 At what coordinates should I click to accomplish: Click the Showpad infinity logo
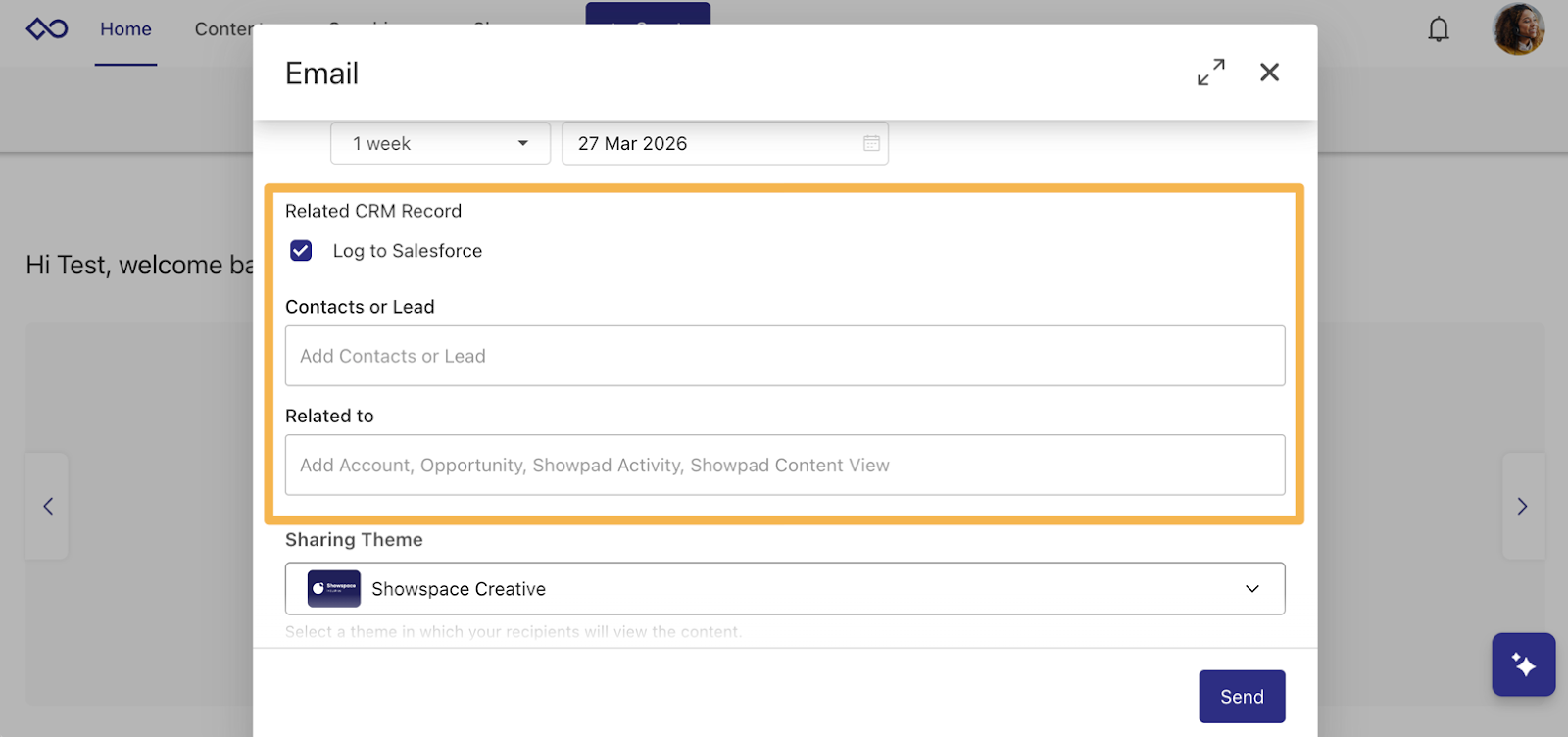pyautogui.click(x=47, y=28)
